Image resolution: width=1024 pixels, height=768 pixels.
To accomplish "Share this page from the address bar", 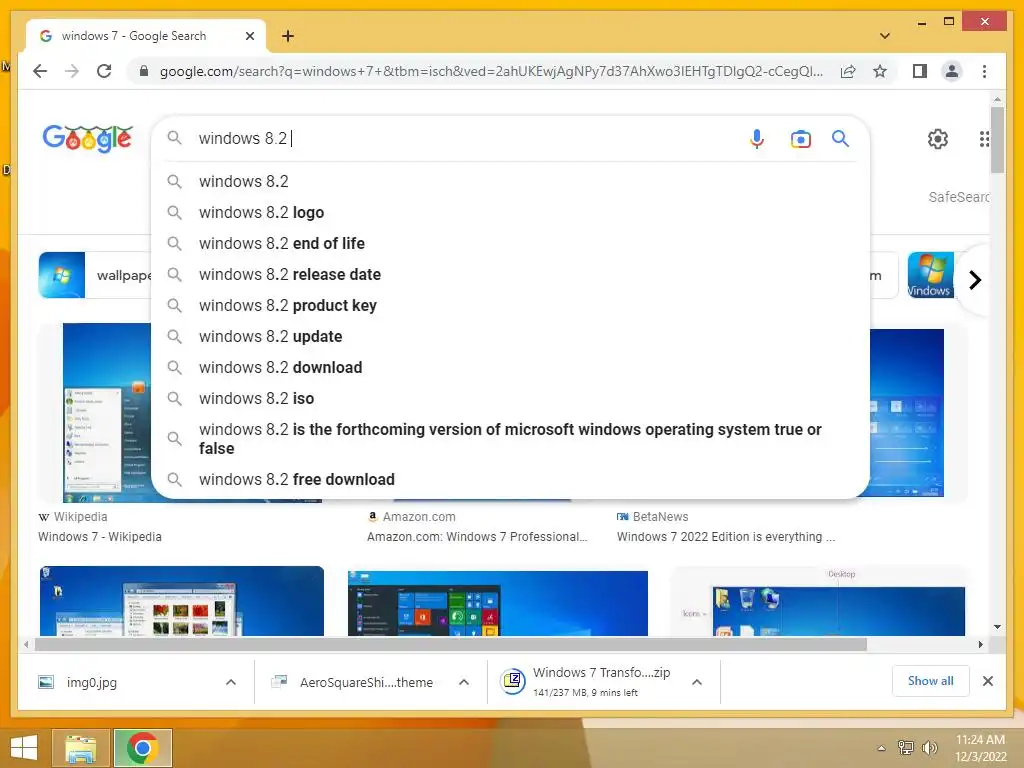I will tap(848, 71).
